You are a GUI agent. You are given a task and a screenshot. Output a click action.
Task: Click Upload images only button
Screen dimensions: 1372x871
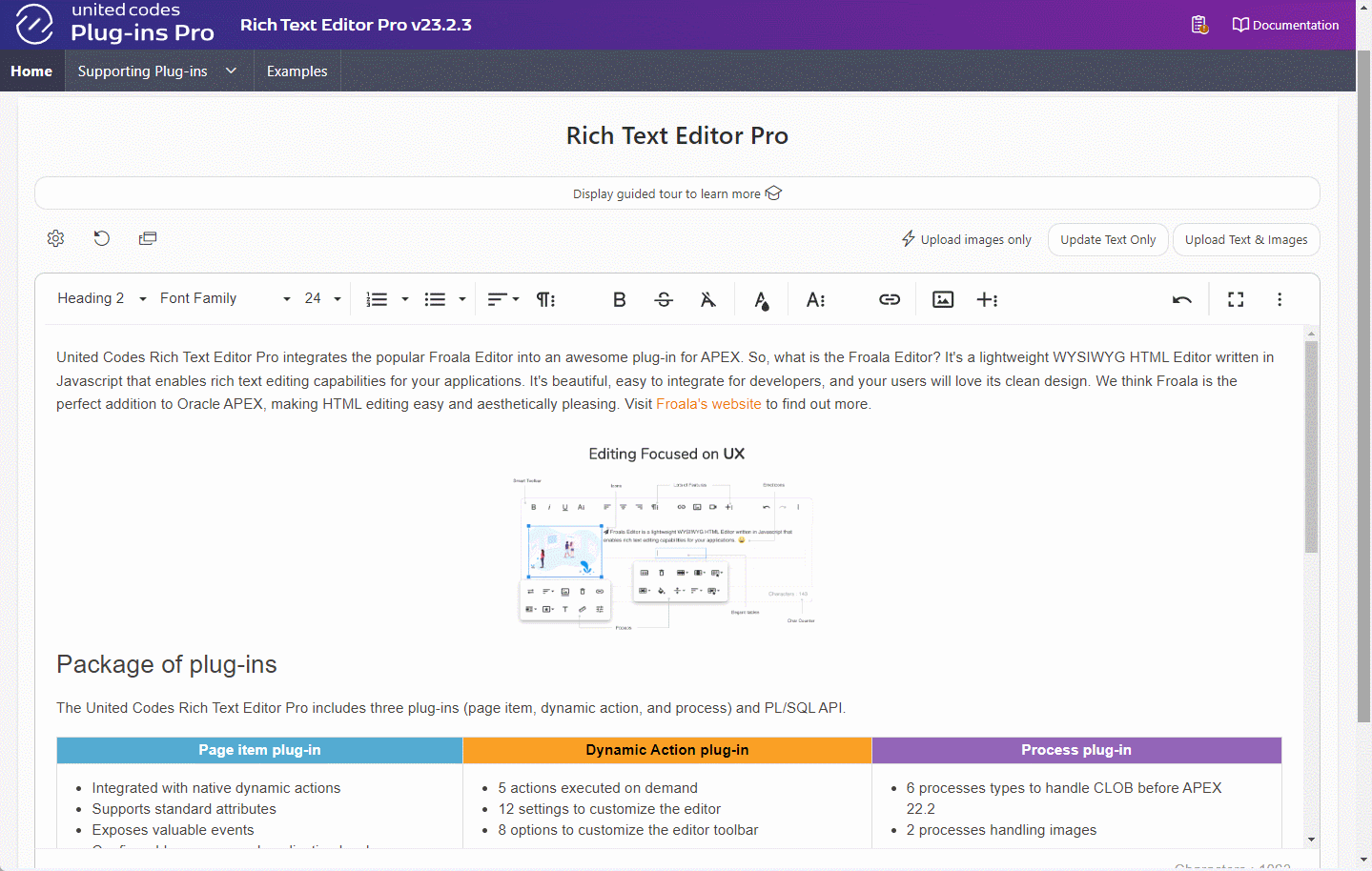967,239
